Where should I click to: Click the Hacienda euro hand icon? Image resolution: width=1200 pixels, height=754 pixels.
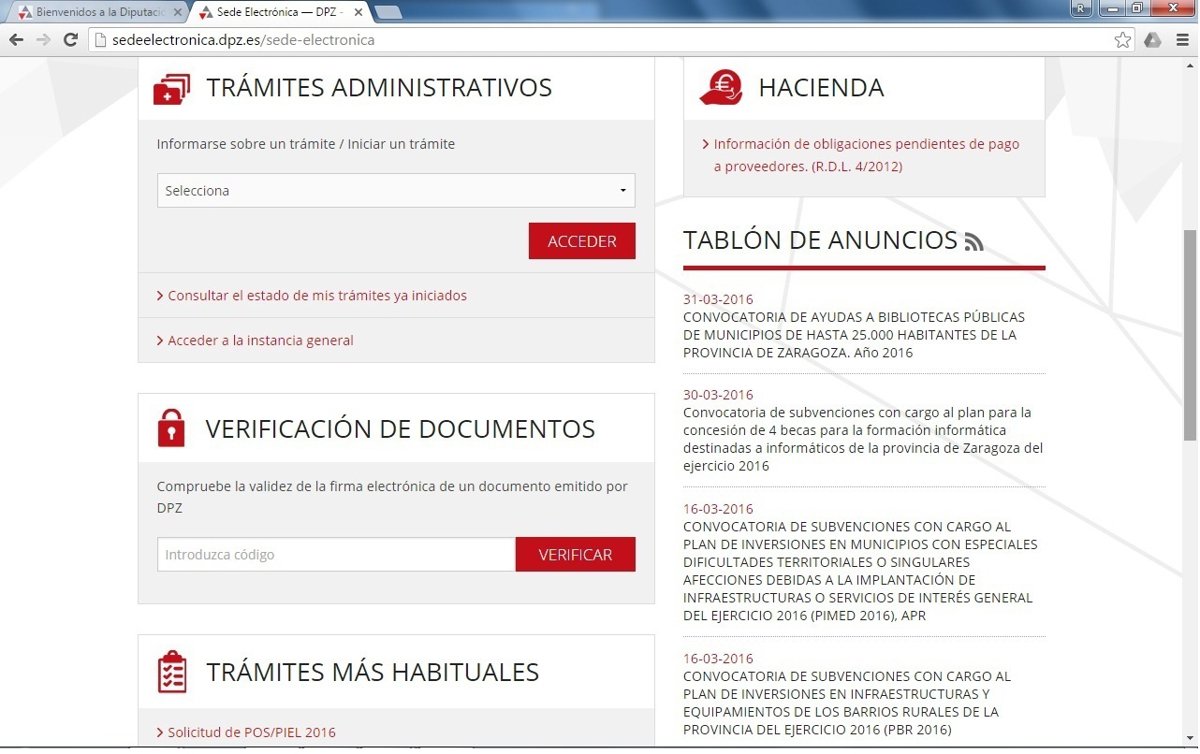point(720,87)
